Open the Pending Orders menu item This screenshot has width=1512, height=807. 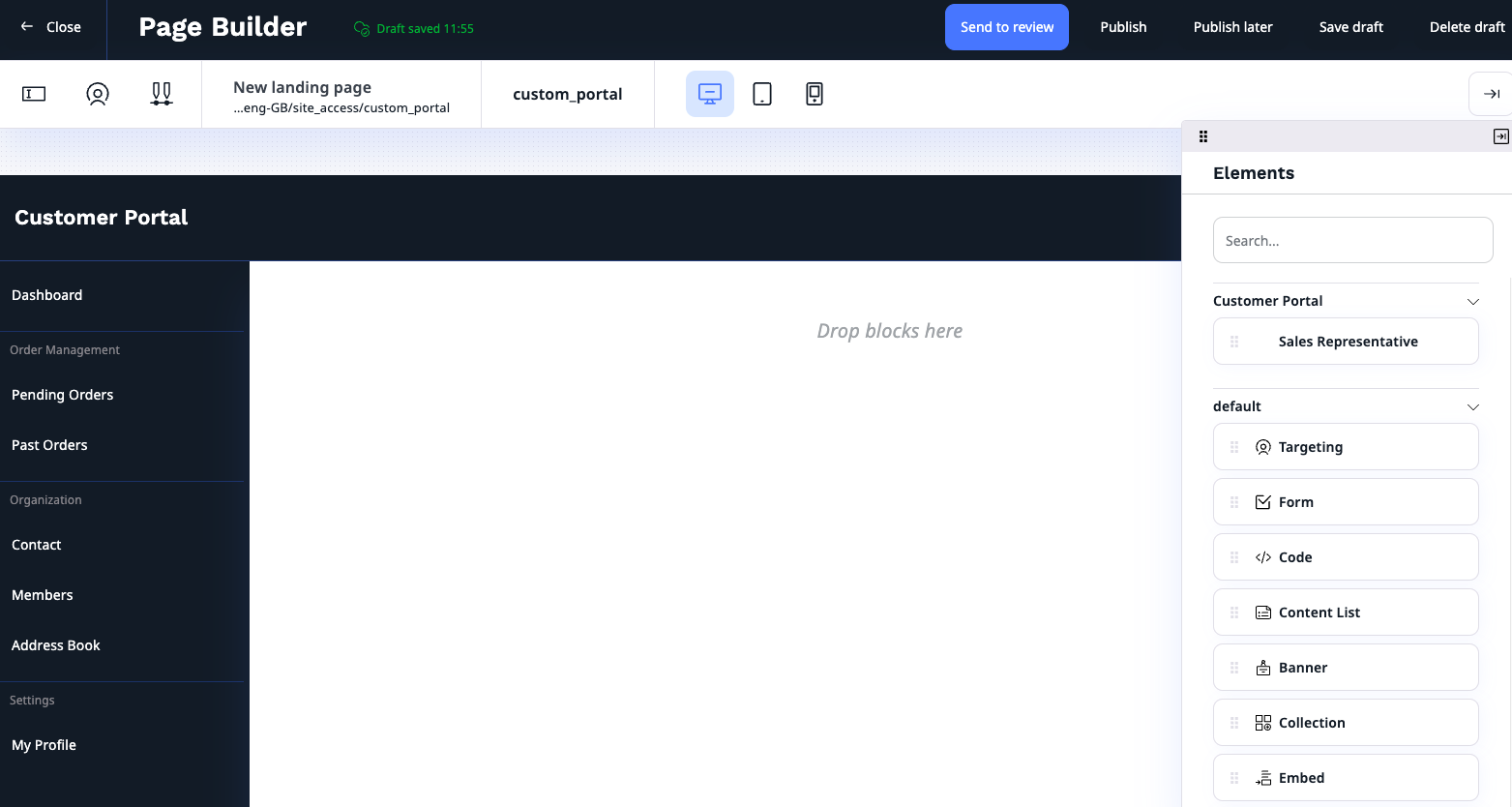pos(62,395)
